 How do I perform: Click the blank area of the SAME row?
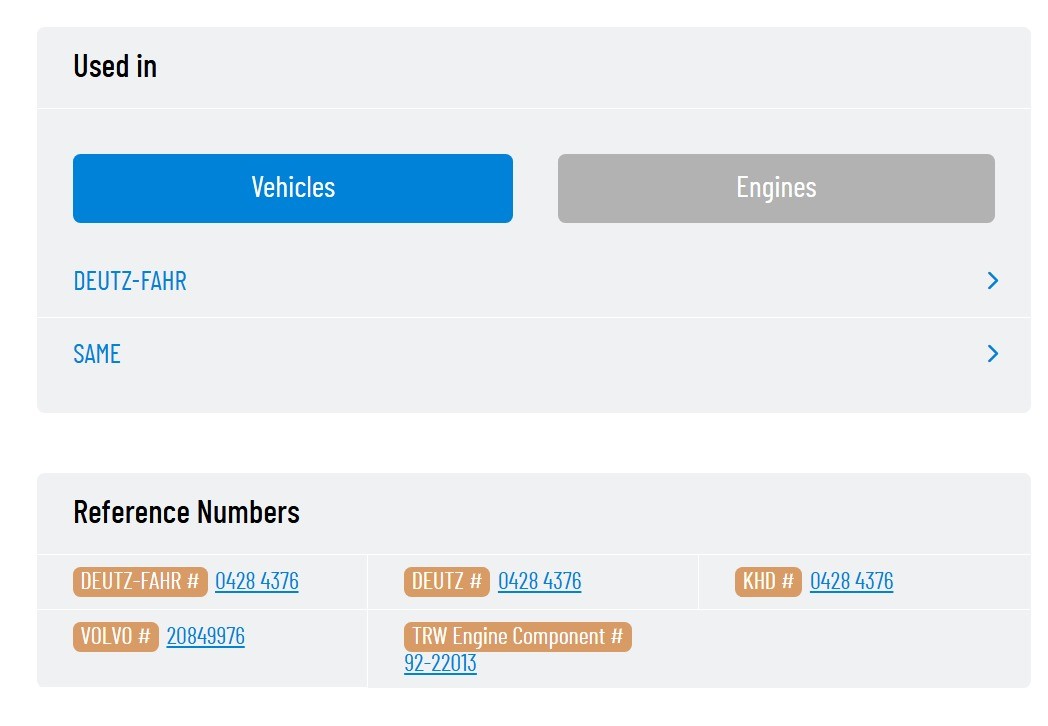pos(550,354)
